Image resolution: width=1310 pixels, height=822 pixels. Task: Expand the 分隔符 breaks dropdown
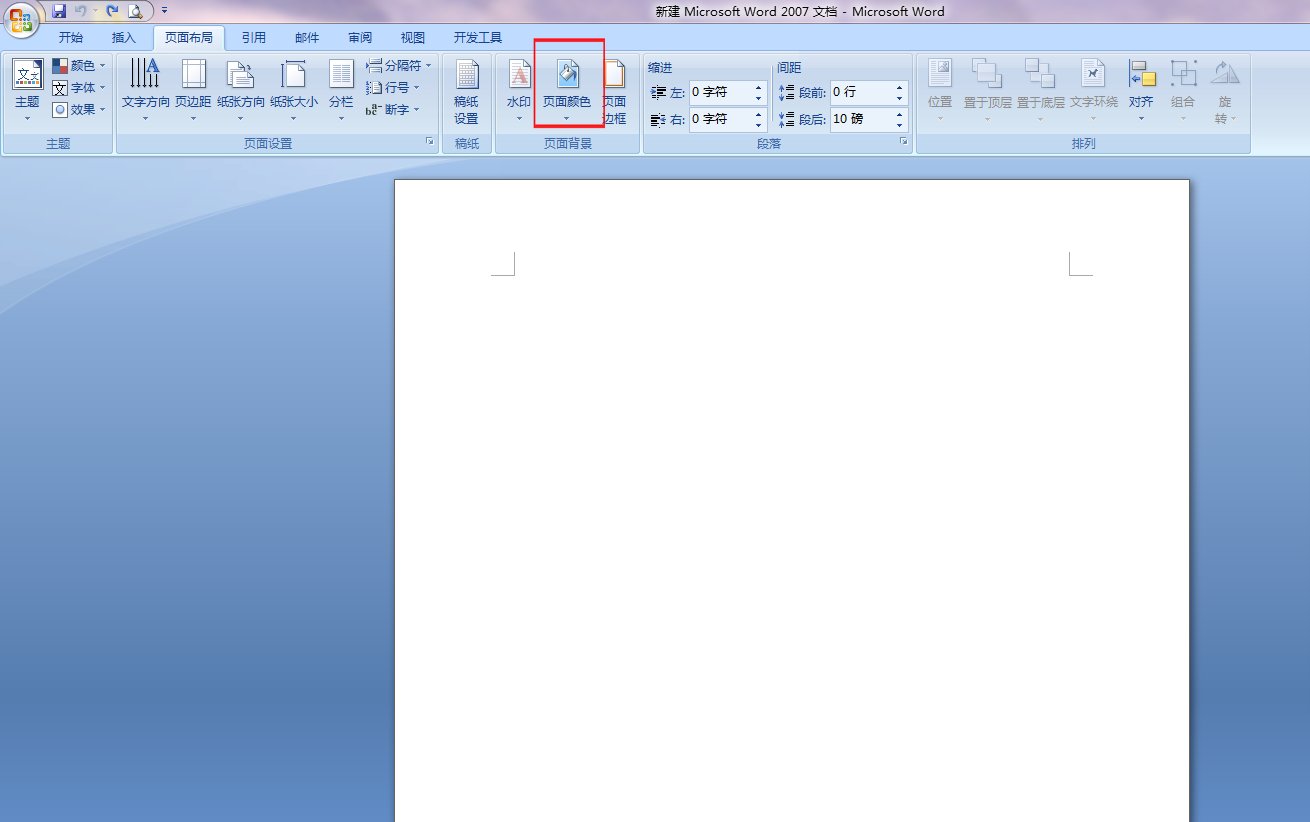point(399,66)
